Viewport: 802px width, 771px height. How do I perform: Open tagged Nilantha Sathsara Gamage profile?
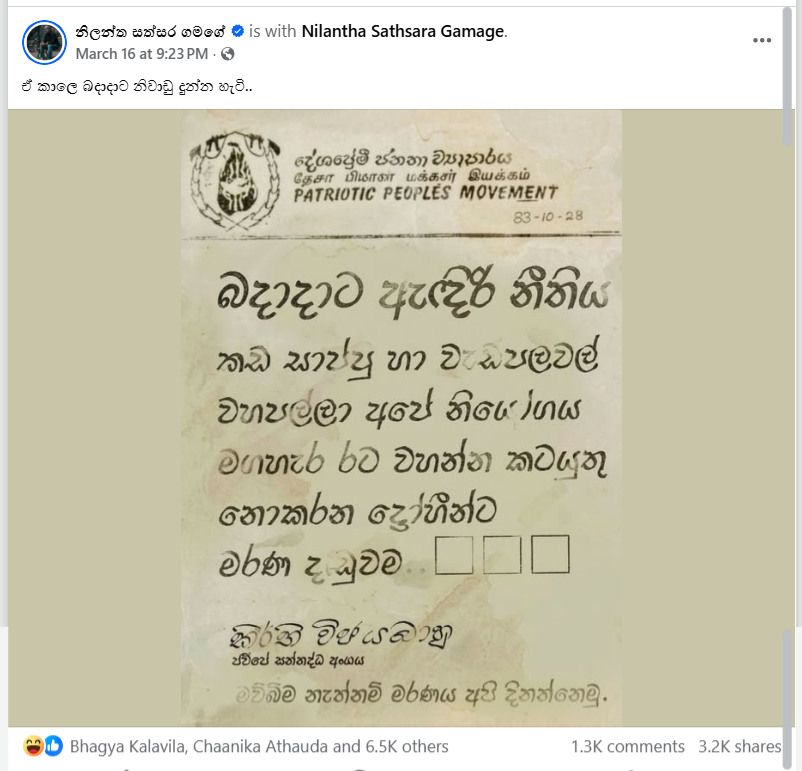tap(403, 31)
